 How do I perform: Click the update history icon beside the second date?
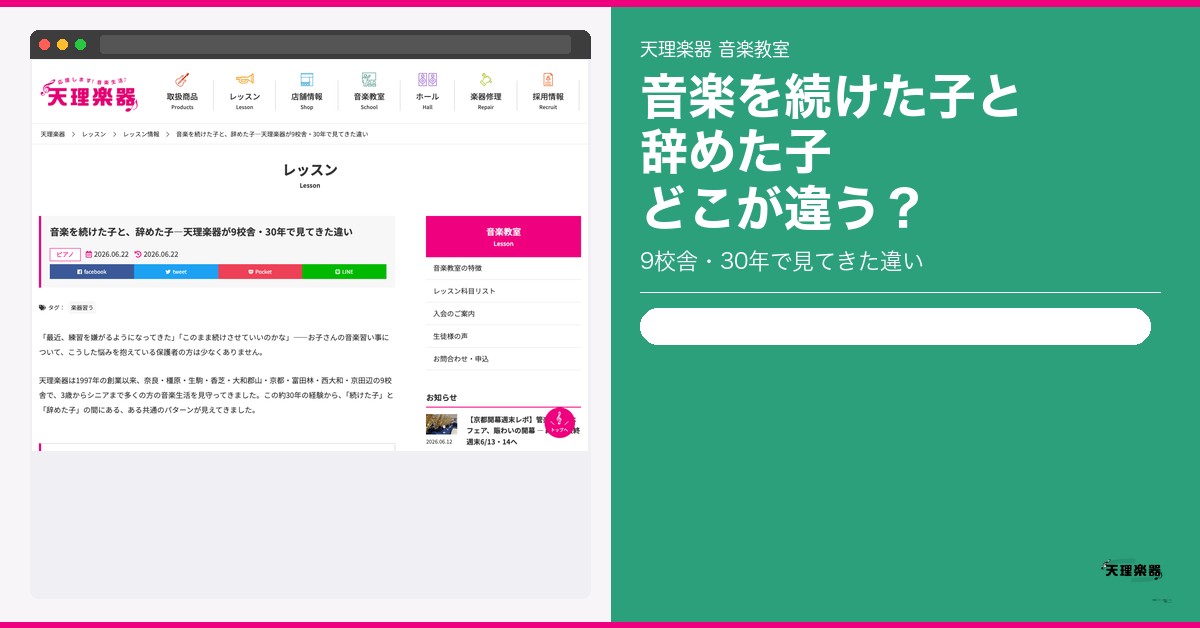[x=138, y=254]
